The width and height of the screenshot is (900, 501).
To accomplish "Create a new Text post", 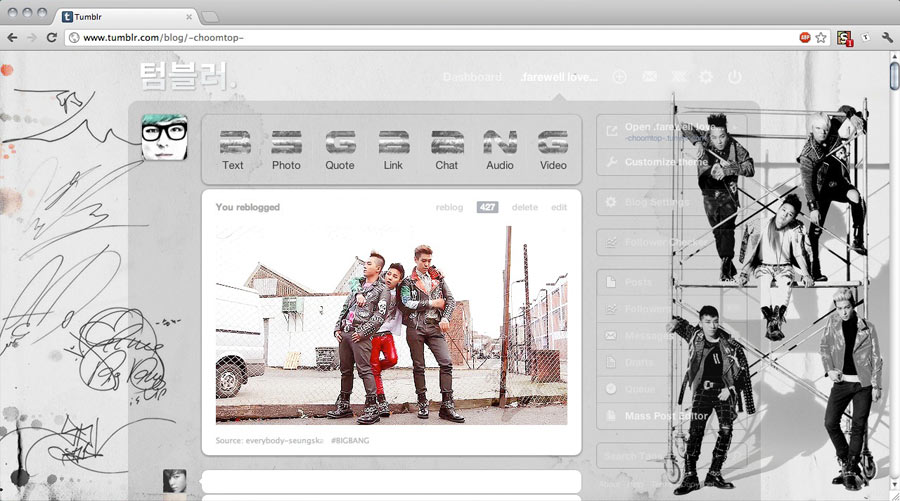I will [x=233, y=149].
